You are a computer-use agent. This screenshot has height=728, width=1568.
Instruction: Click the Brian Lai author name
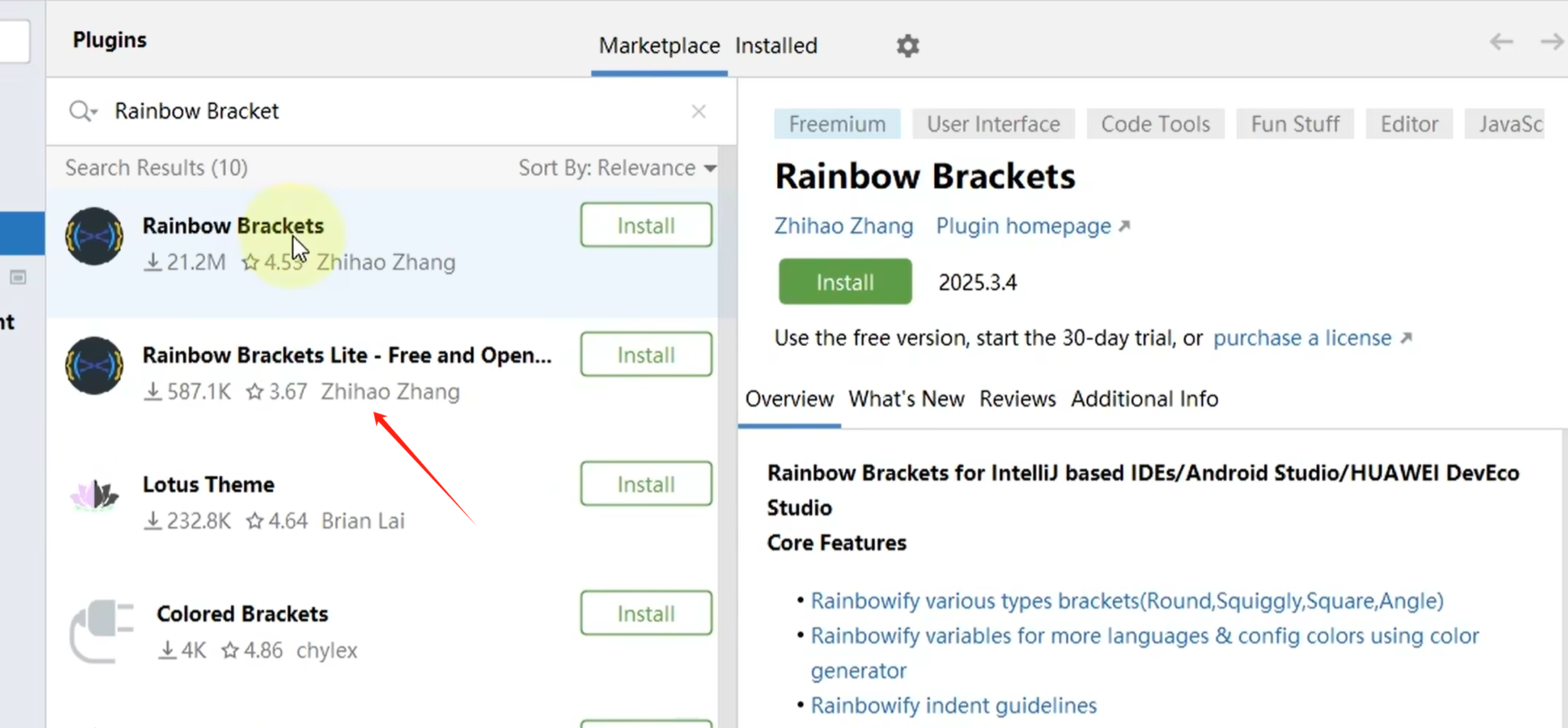363,521
